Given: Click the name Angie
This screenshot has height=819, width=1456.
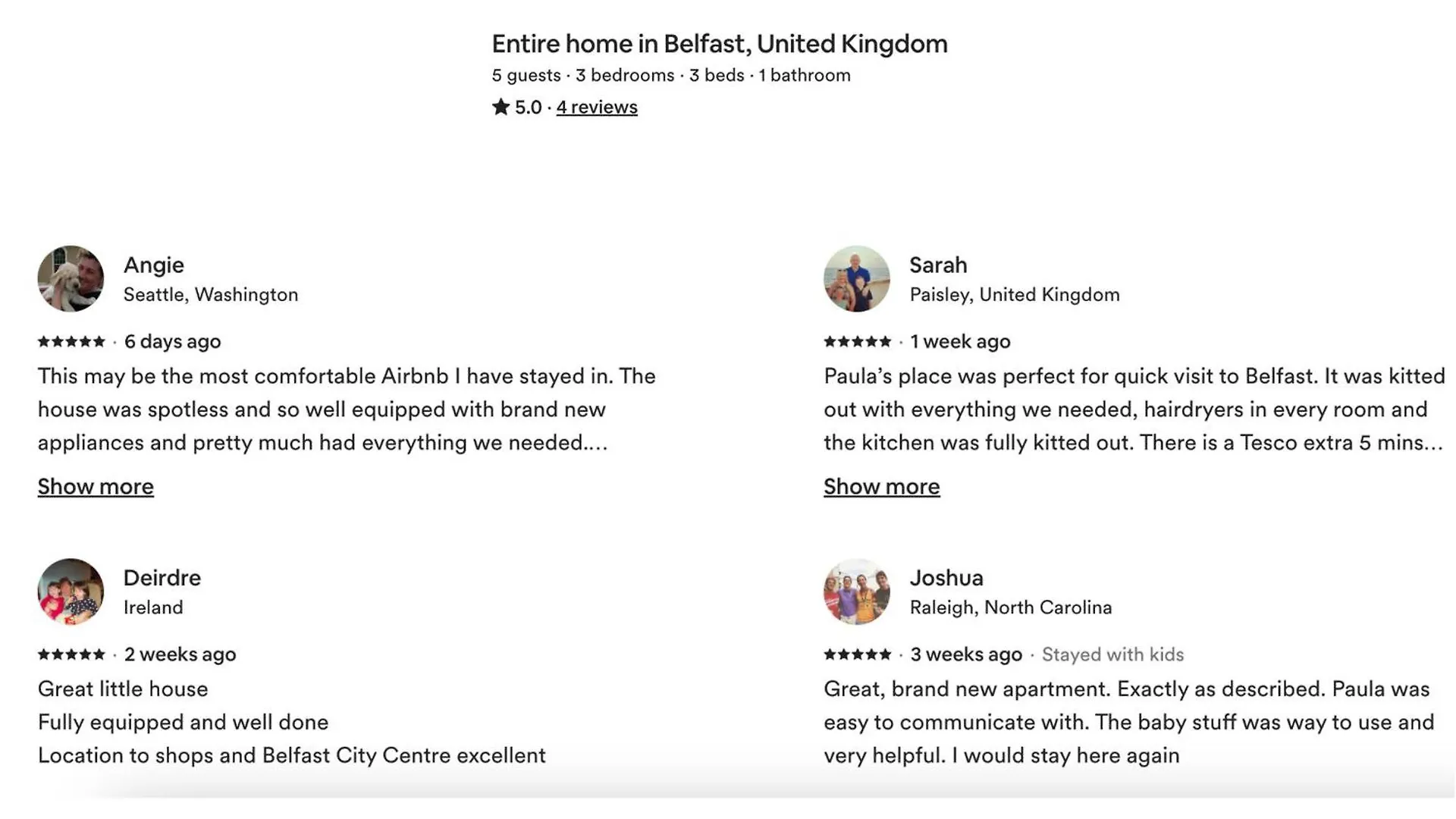Looking at the screenshot, I should tap(154, 265).
